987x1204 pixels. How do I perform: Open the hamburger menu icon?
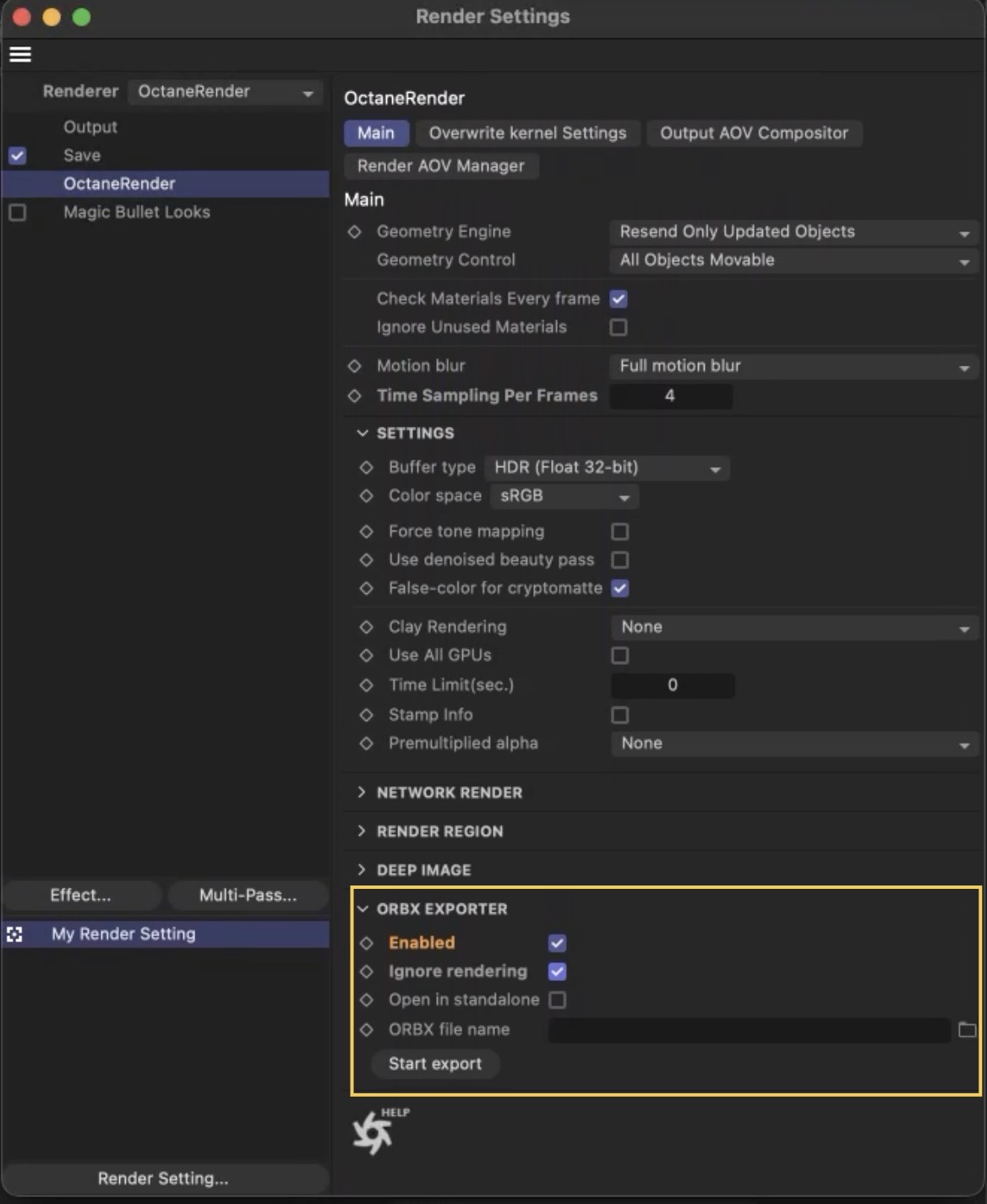point(20,55)
